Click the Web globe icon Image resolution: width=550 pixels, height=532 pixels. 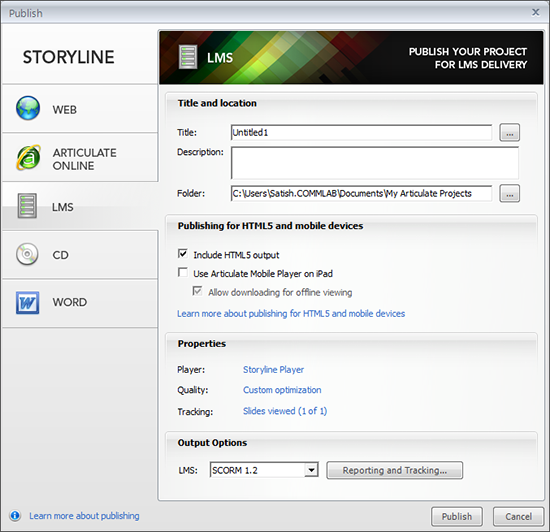(x=28, y=108)
